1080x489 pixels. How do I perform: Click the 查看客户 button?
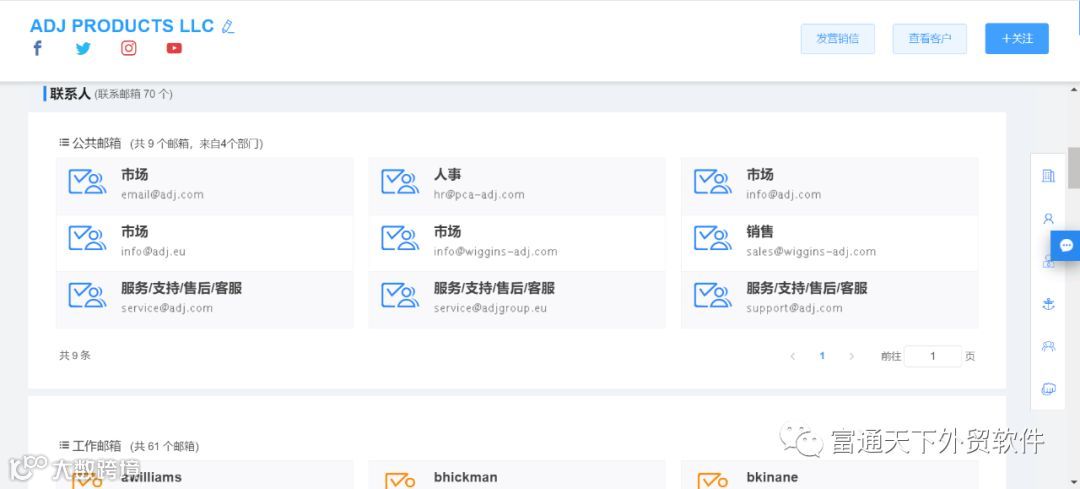[x=930, y=39]
